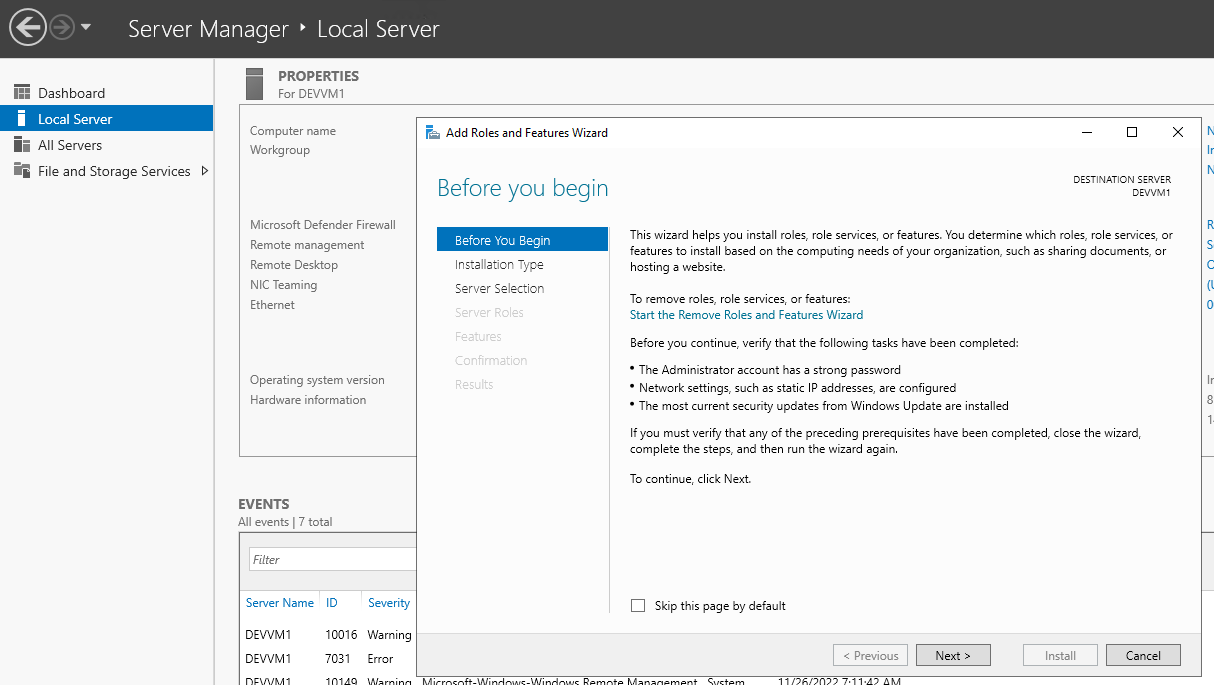
Task: Sort events by ID column header
Action: [332, 603]
